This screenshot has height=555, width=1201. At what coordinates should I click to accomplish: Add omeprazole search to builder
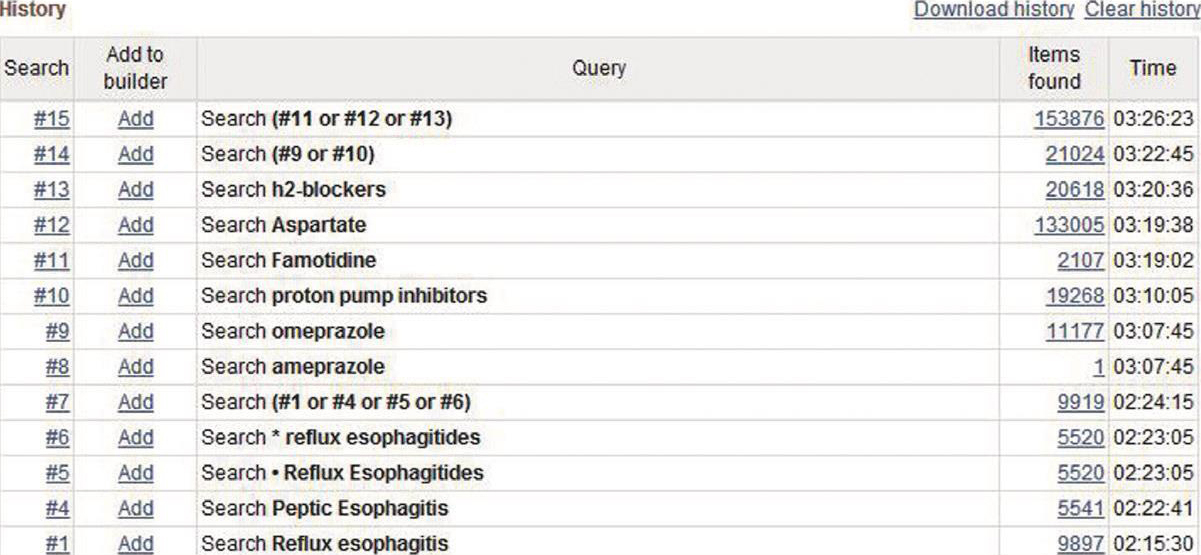coord(135,331)
